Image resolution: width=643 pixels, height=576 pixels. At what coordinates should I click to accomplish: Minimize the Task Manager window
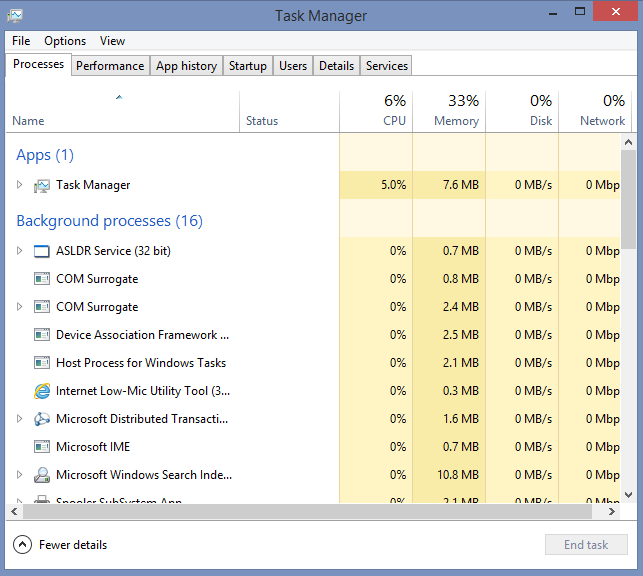(553, 12)
